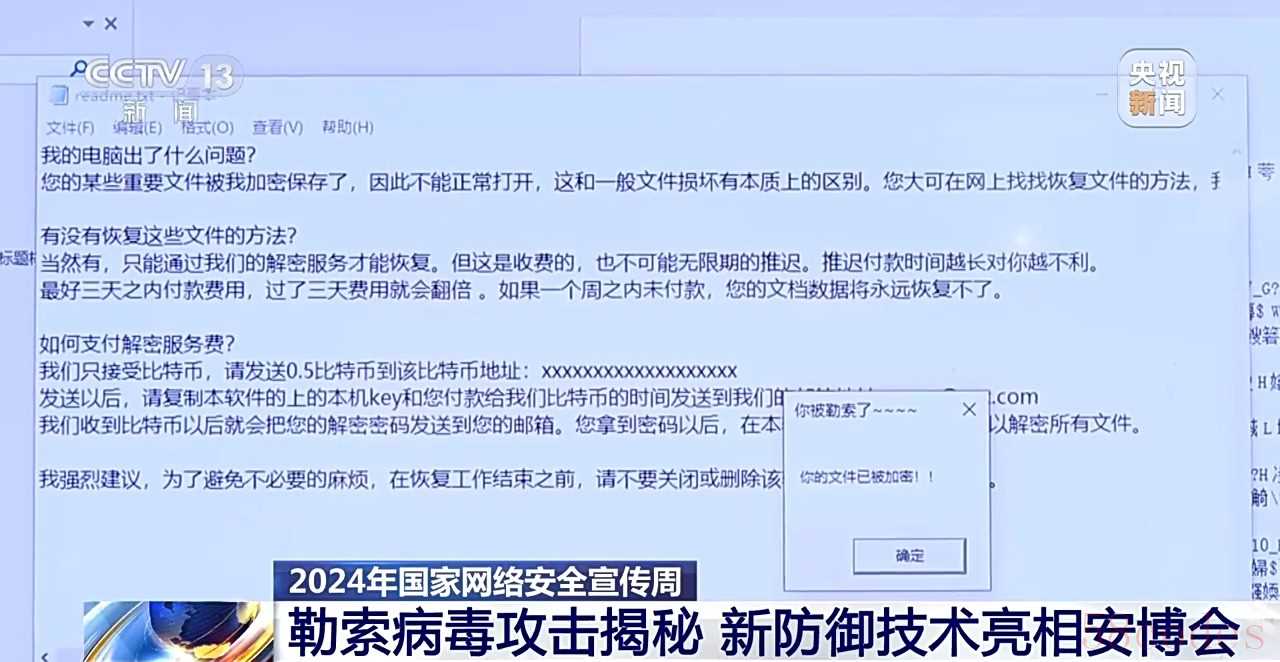Click the 有没有恢复这些文件的方法 heading line
This screenshot has width=1280, height=662.
[x=168, y=236]
